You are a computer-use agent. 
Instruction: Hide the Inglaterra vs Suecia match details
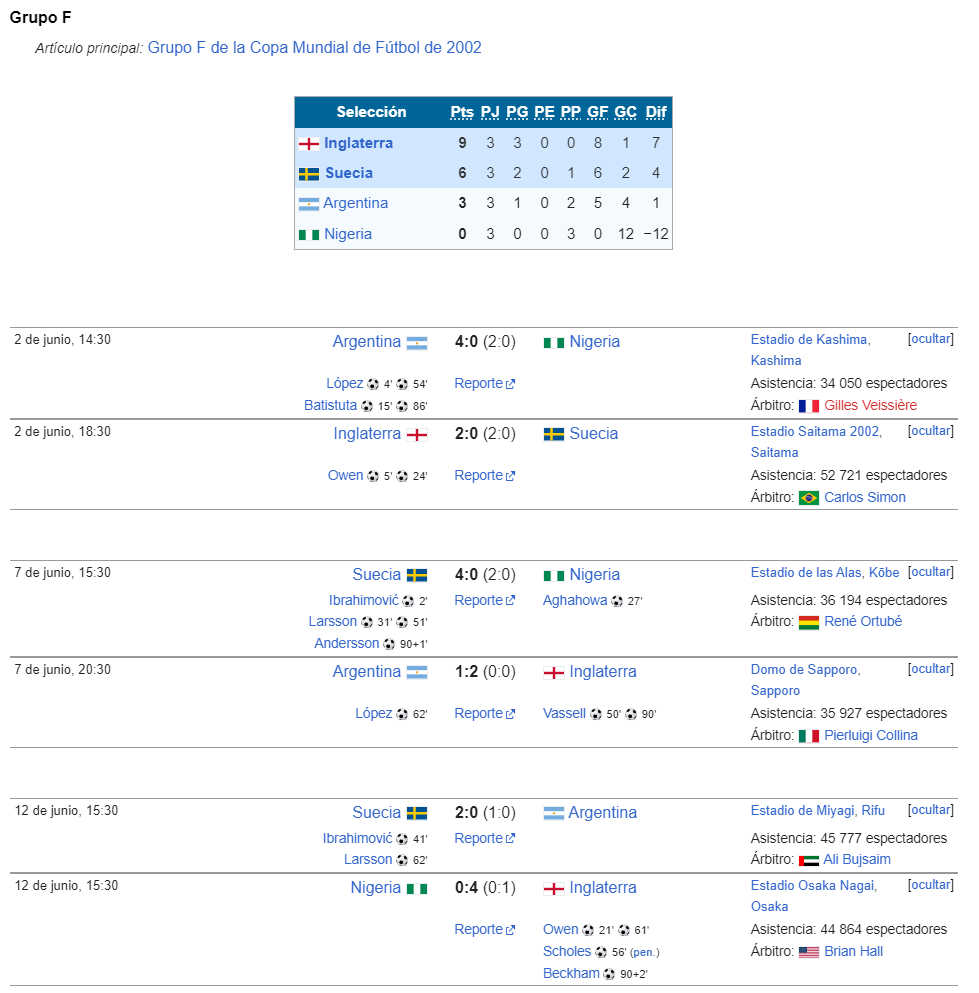click(930, 431)
